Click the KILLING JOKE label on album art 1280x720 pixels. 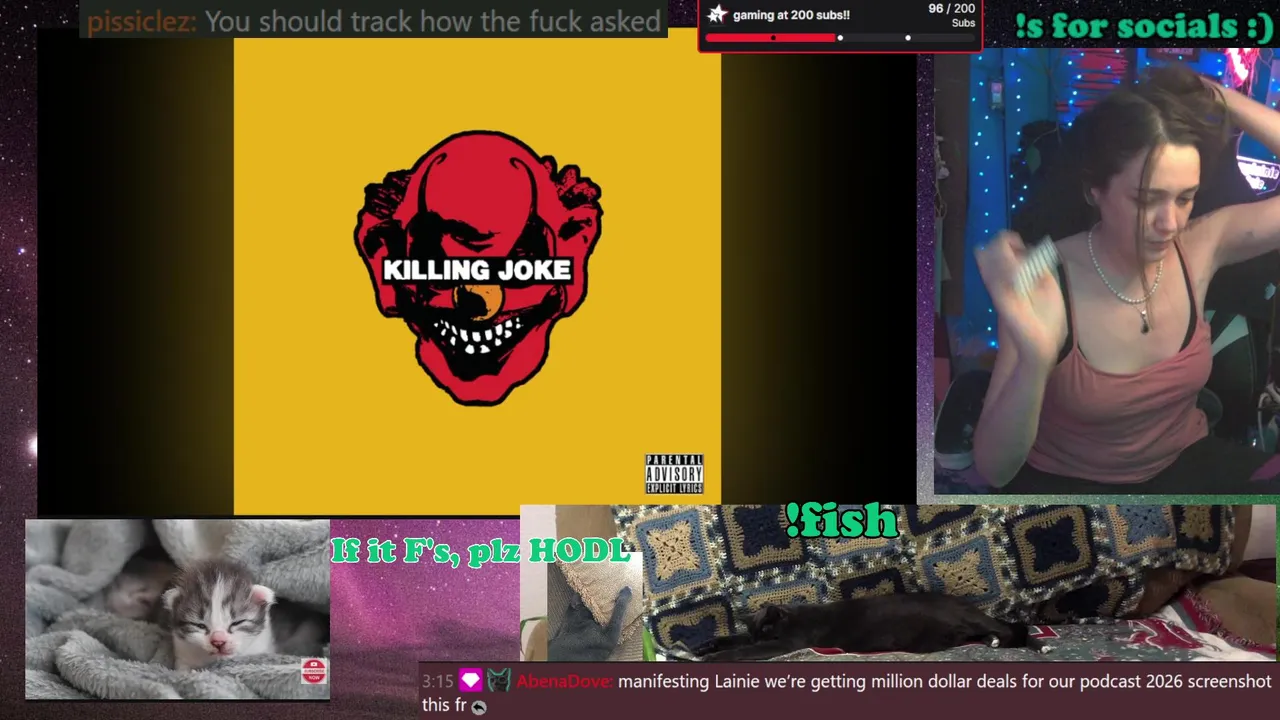478,270
